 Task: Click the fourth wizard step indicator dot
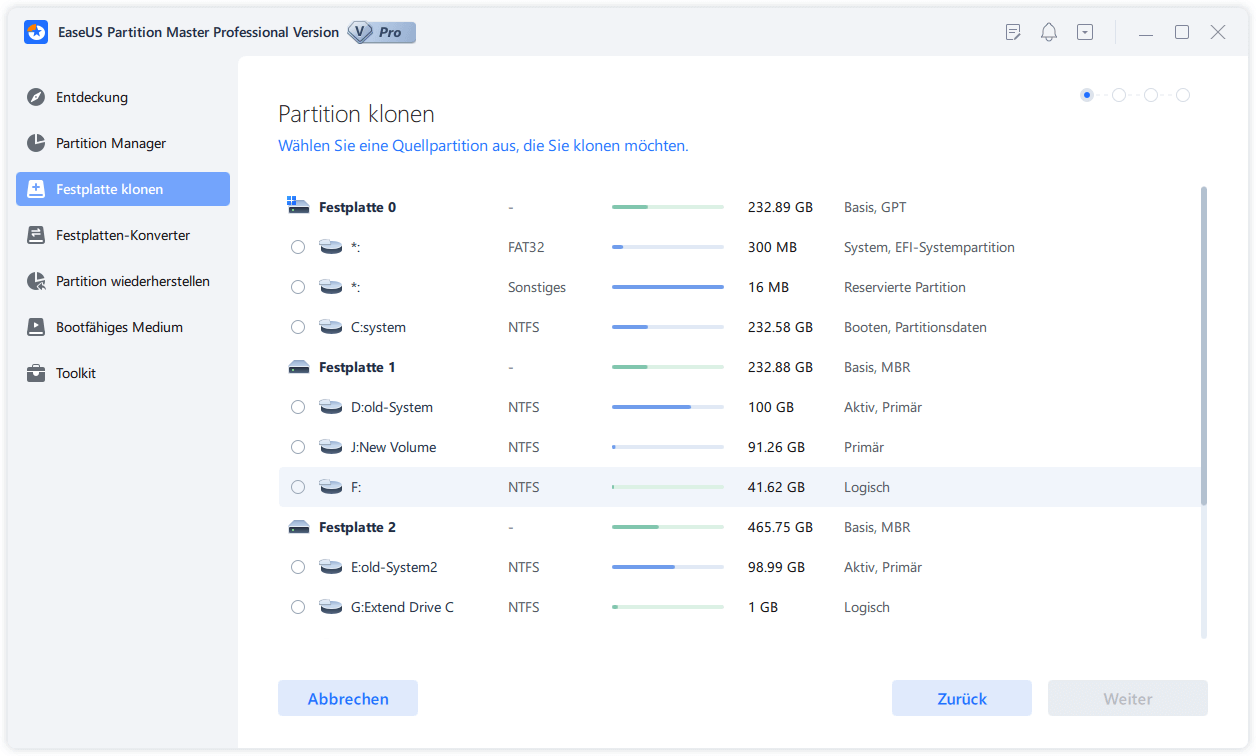pyautogui.click(x=1183, y=95)
